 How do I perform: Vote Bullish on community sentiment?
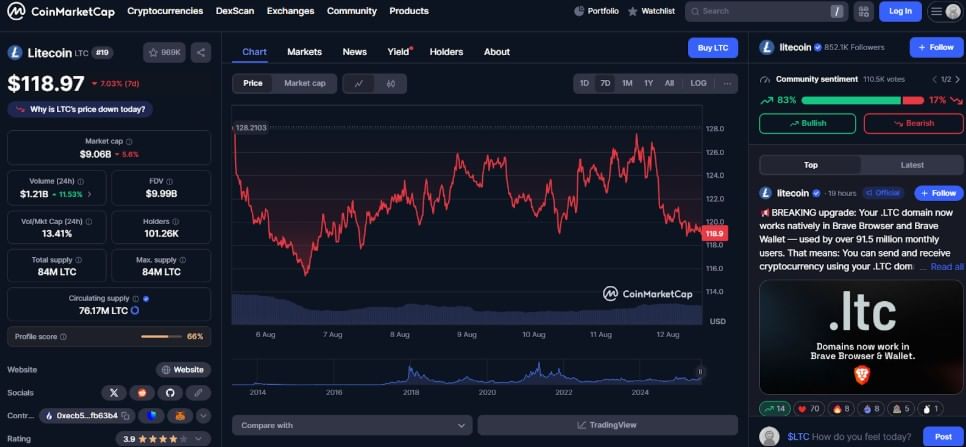tap(807, 123)
